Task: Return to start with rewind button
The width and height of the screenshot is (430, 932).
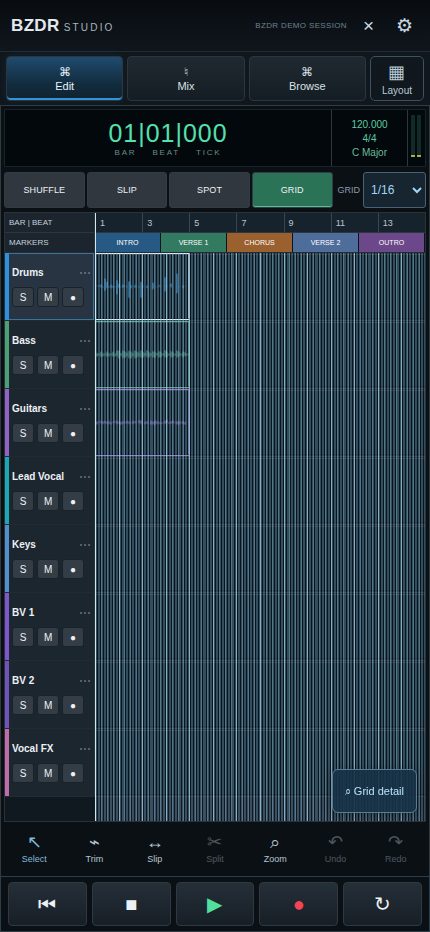Action: point(48,904)
